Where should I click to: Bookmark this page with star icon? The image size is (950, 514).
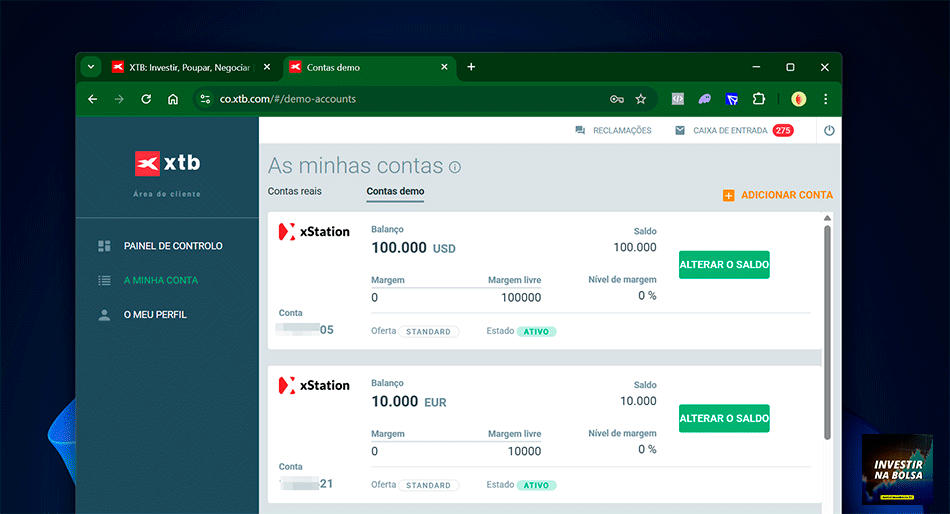641,99
